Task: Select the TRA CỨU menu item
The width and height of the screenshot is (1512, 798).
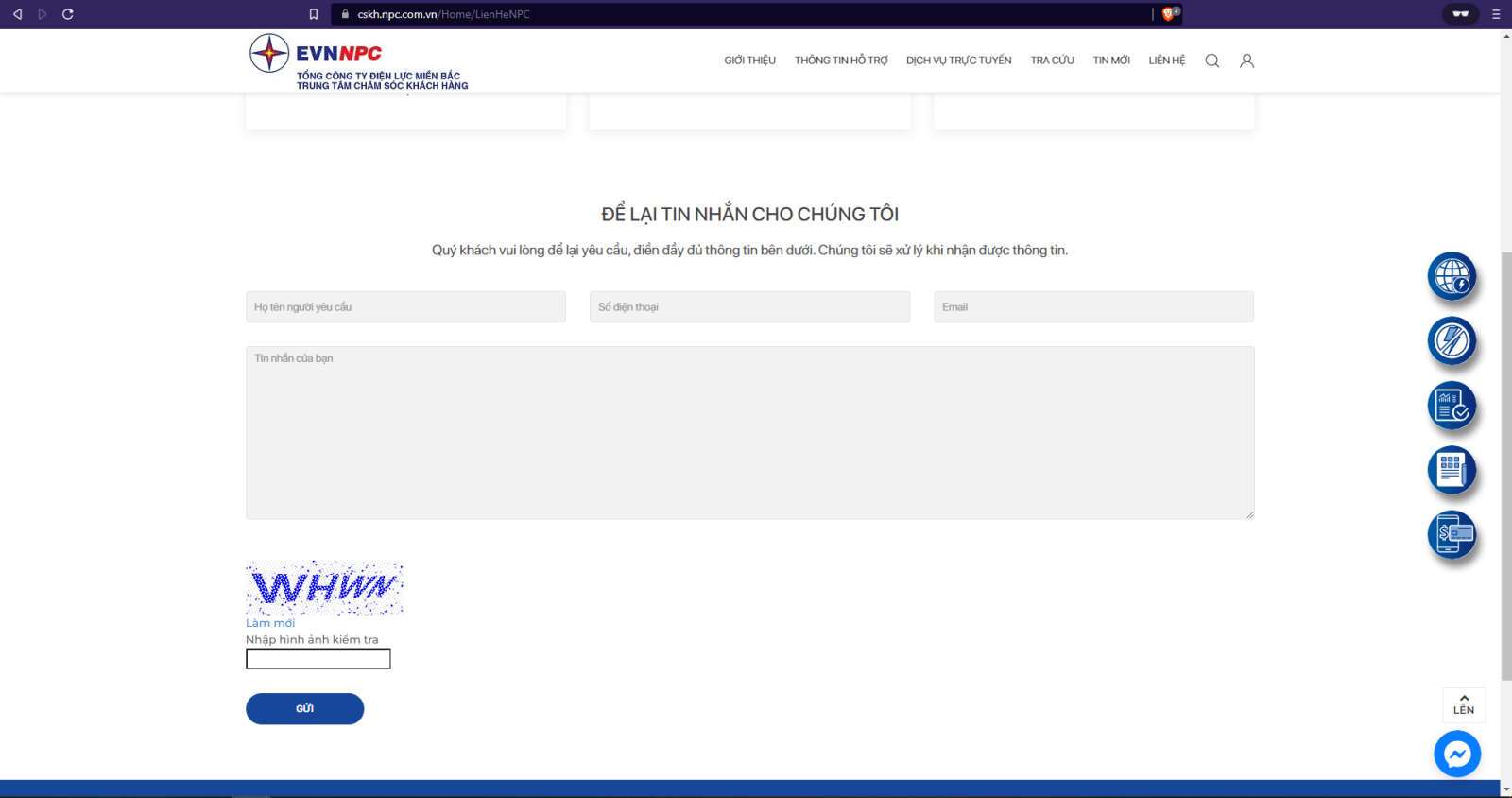Action: [1052, 61]
